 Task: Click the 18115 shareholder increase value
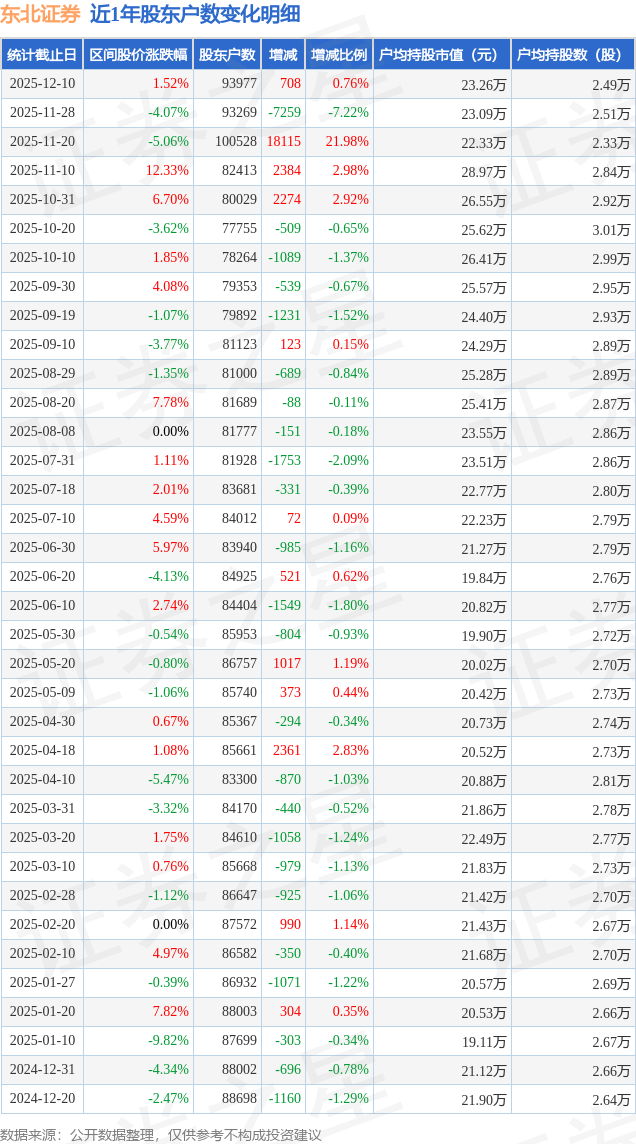pos(284,142)
